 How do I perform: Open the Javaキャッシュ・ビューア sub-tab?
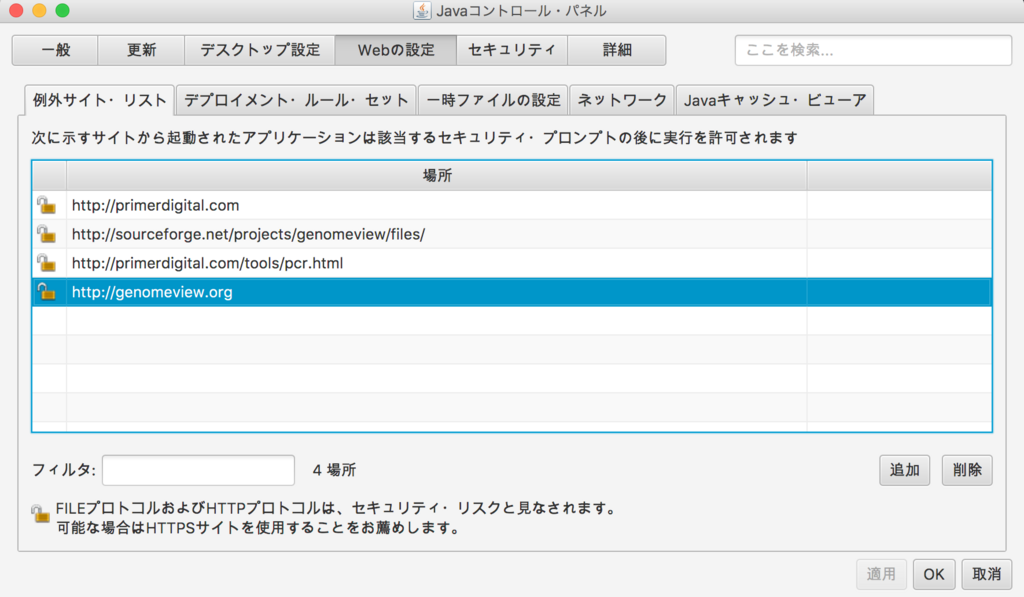(x=775, y=100)
